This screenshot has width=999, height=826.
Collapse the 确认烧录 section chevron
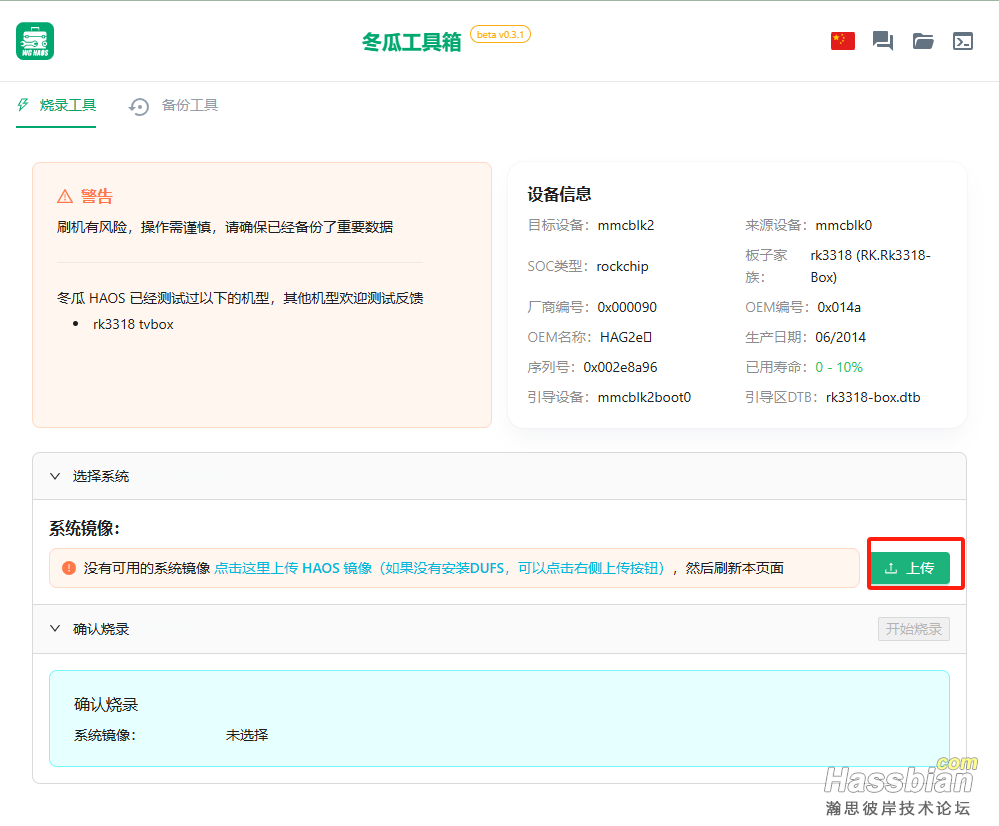pos(55,628)
